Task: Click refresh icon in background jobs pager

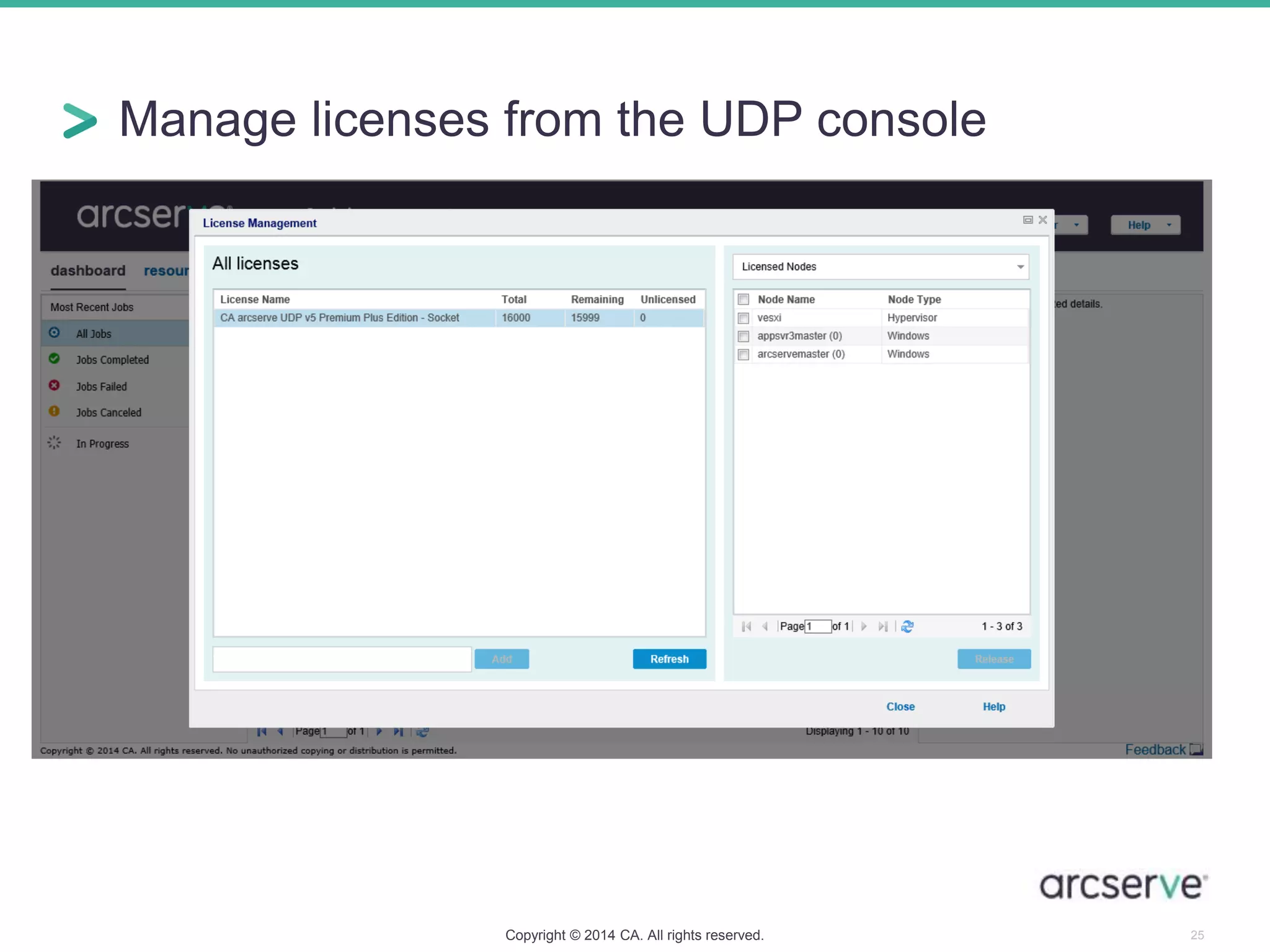Action: pos(422,732)
